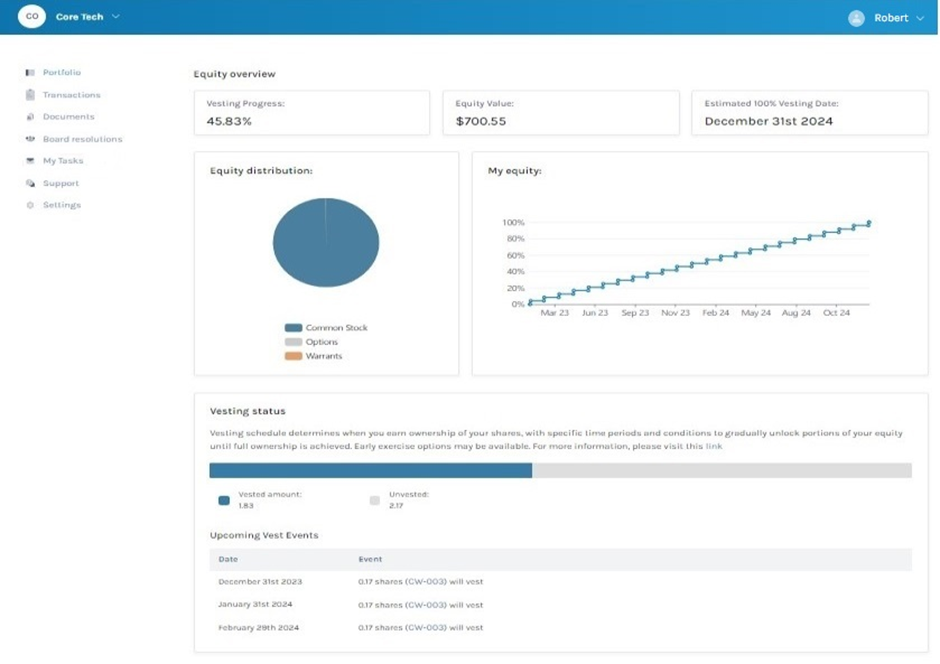Click the 'My equity:' chart title
Screen dimensions: 940x664
click(514, 171)
